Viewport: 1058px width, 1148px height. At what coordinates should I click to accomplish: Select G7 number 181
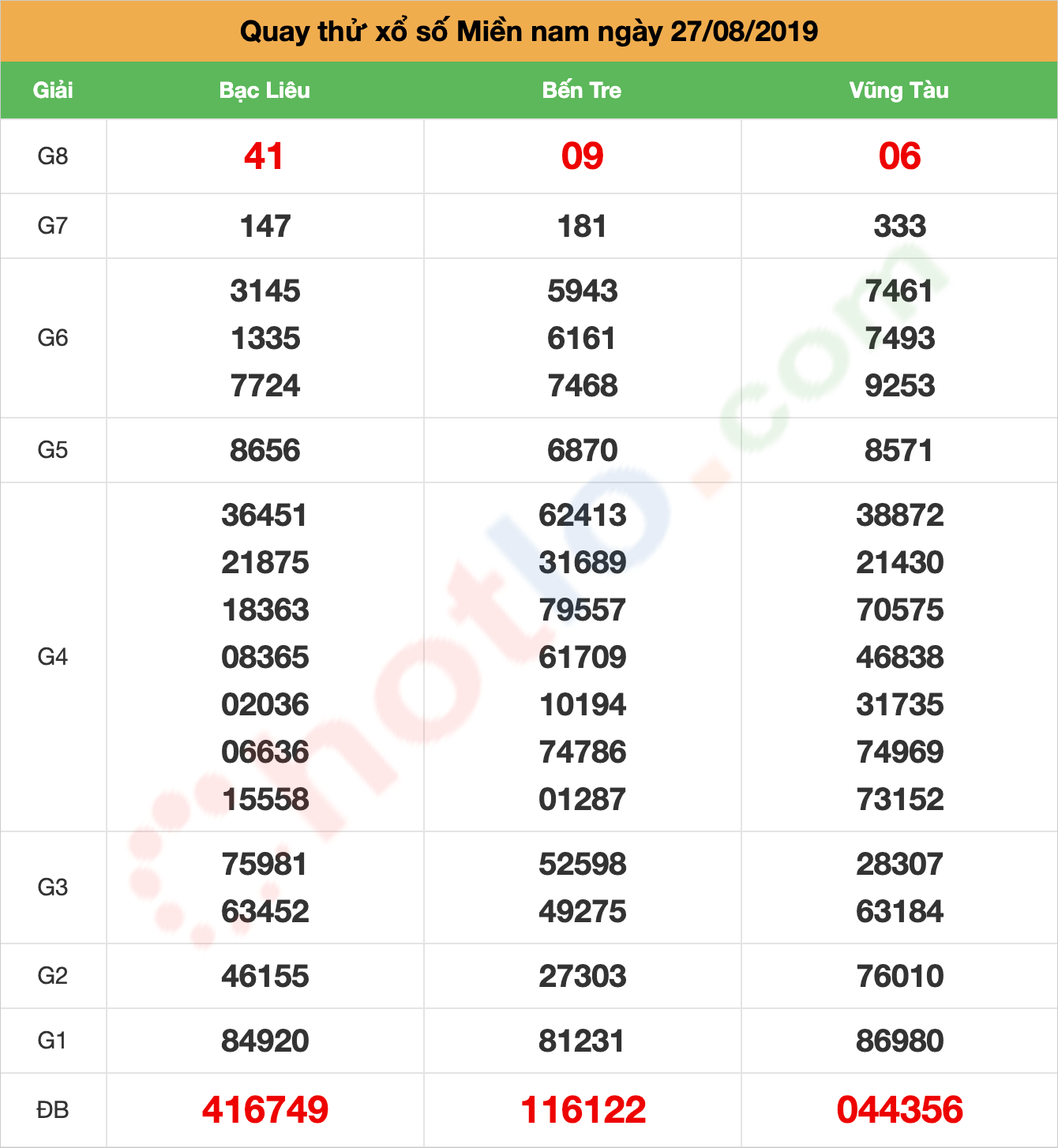pyautogui.click(x=583, y=227)
